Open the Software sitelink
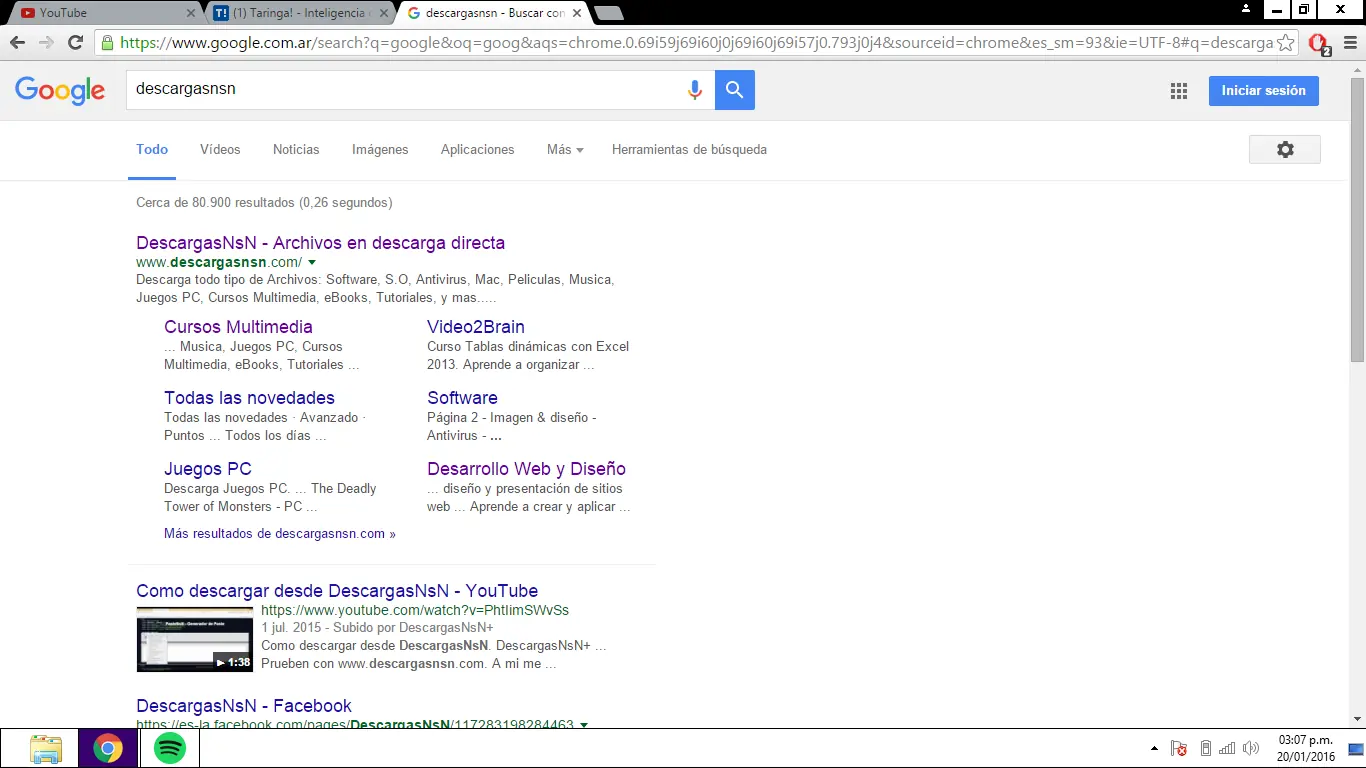The image size is (1366, 768). 462,398
